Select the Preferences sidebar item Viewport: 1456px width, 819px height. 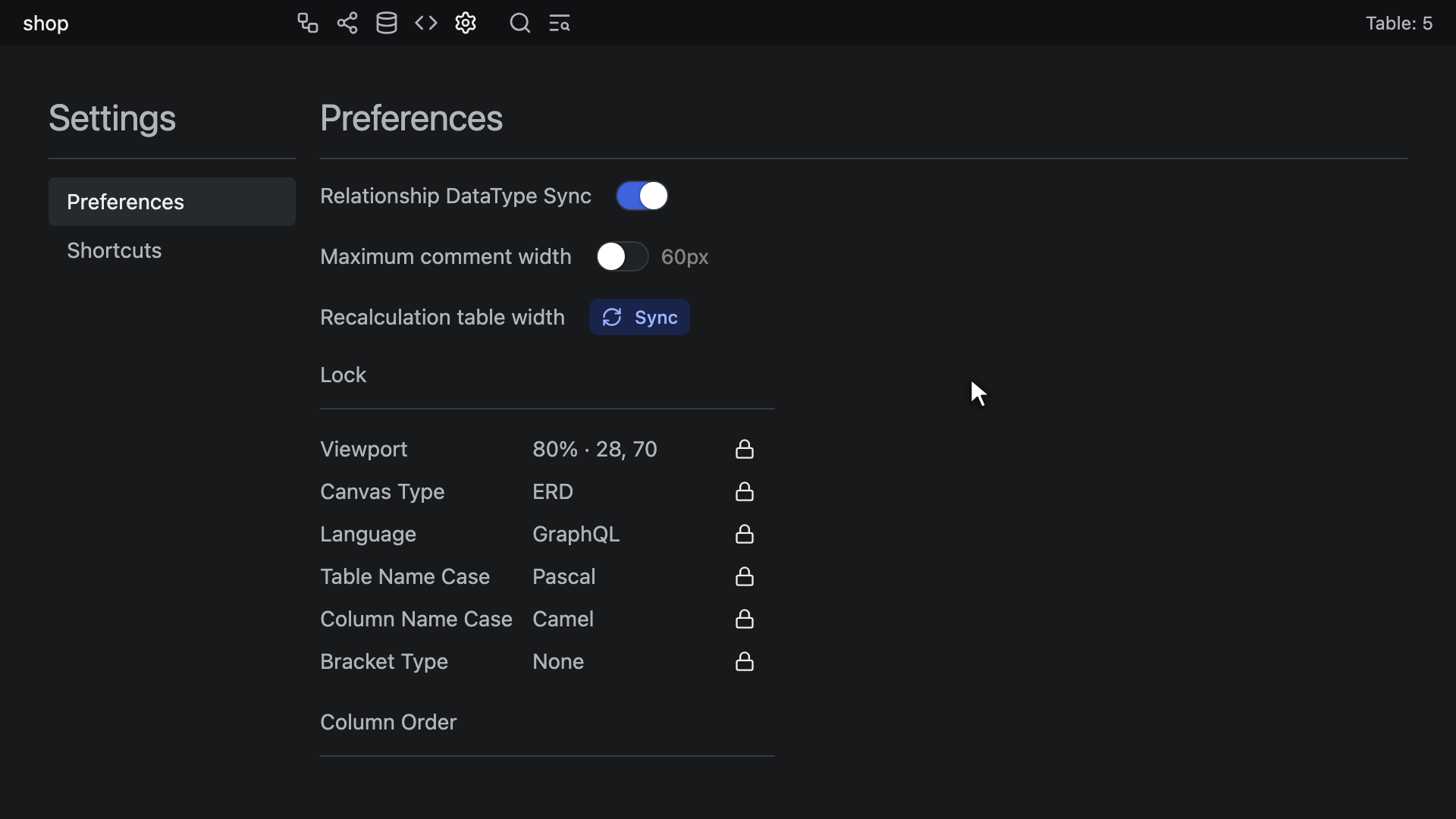[172, 202]
